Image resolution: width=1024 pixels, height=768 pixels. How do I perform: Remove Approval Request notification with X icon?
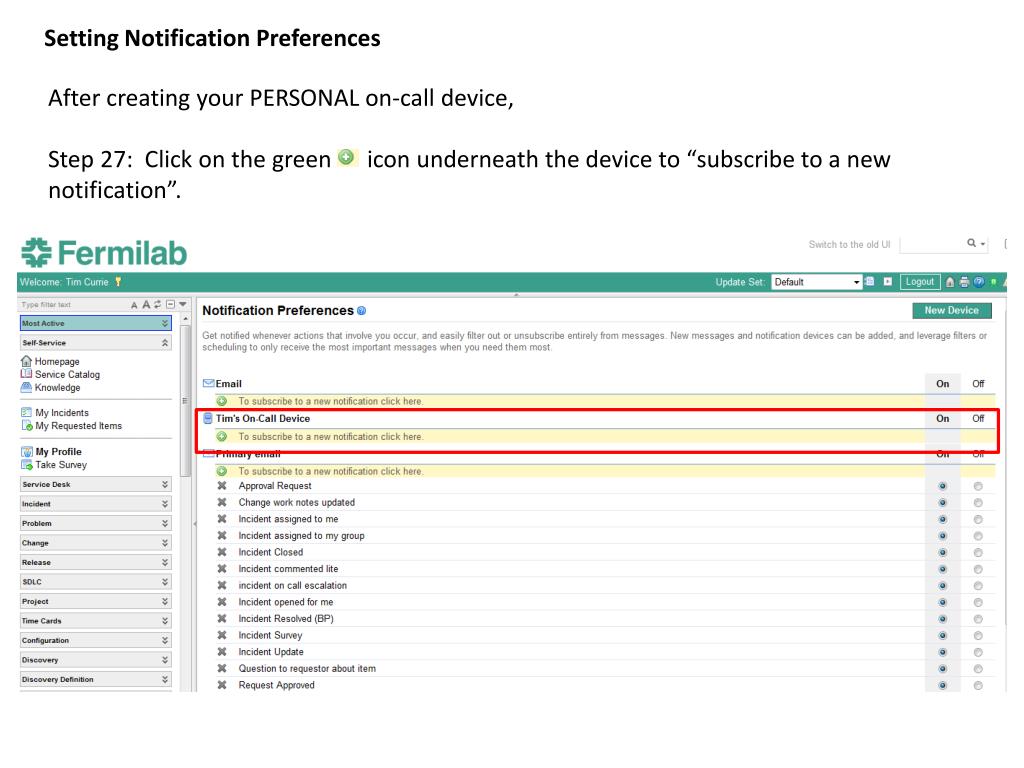tap(222, 486)
